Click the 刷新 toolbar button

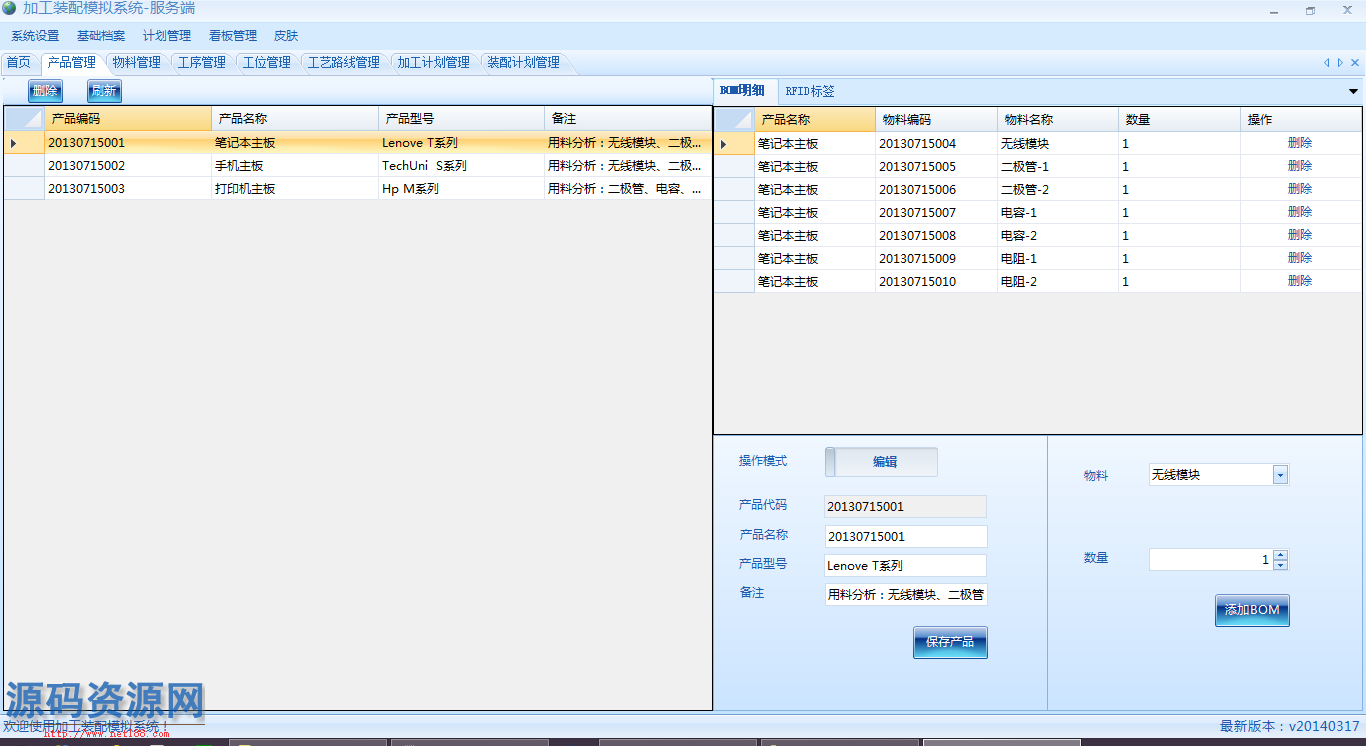coord(104,91)
